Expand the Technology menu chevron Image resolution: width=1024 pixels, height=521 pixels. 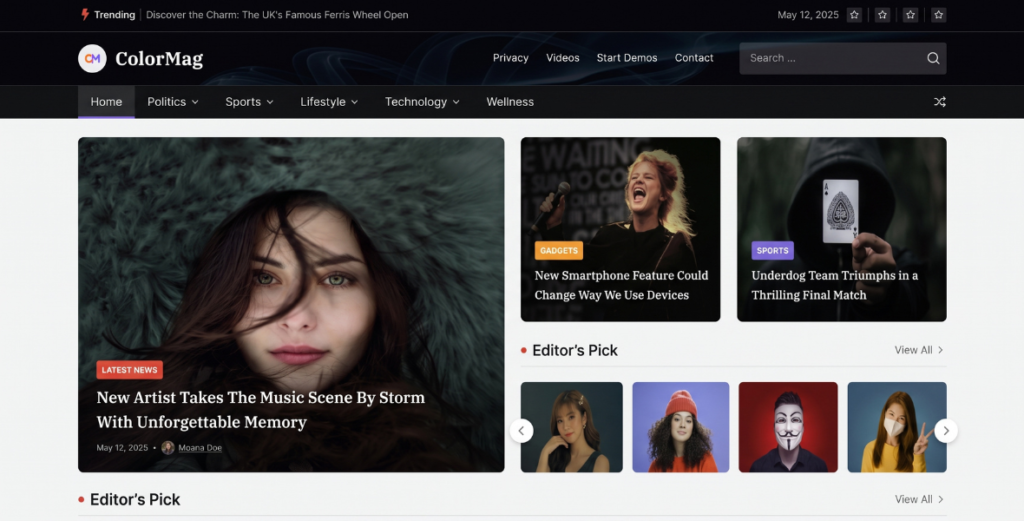click(x=456, y=103)
